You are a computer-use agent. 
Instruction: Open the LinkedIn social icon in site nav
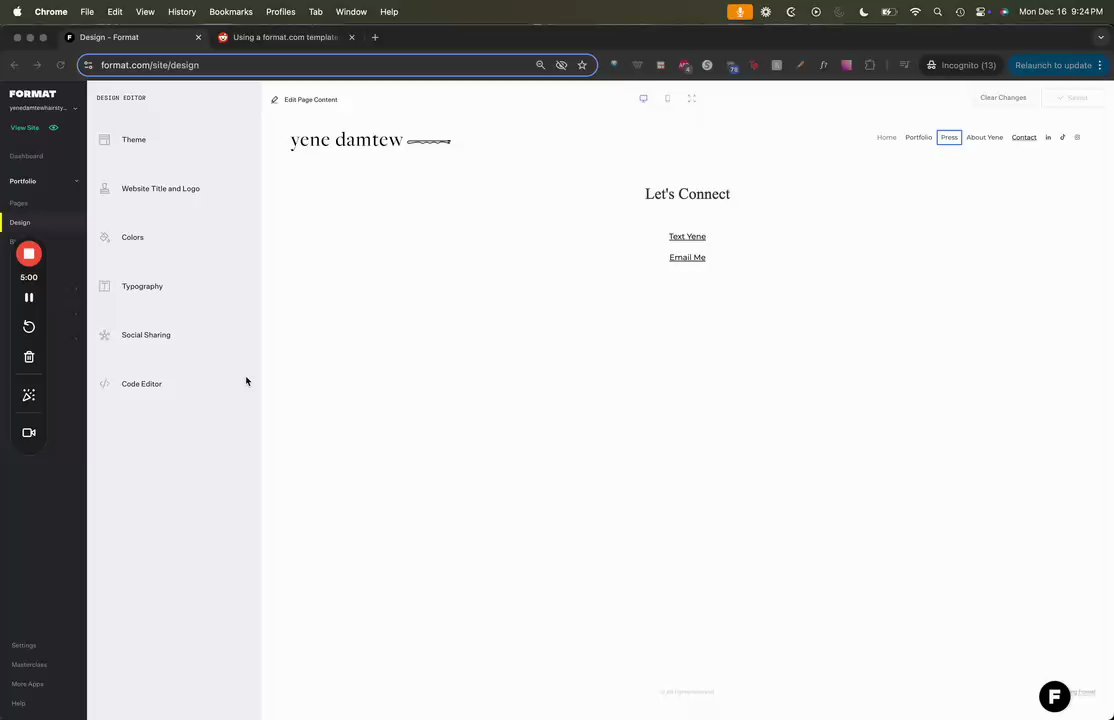[1048, 138]
